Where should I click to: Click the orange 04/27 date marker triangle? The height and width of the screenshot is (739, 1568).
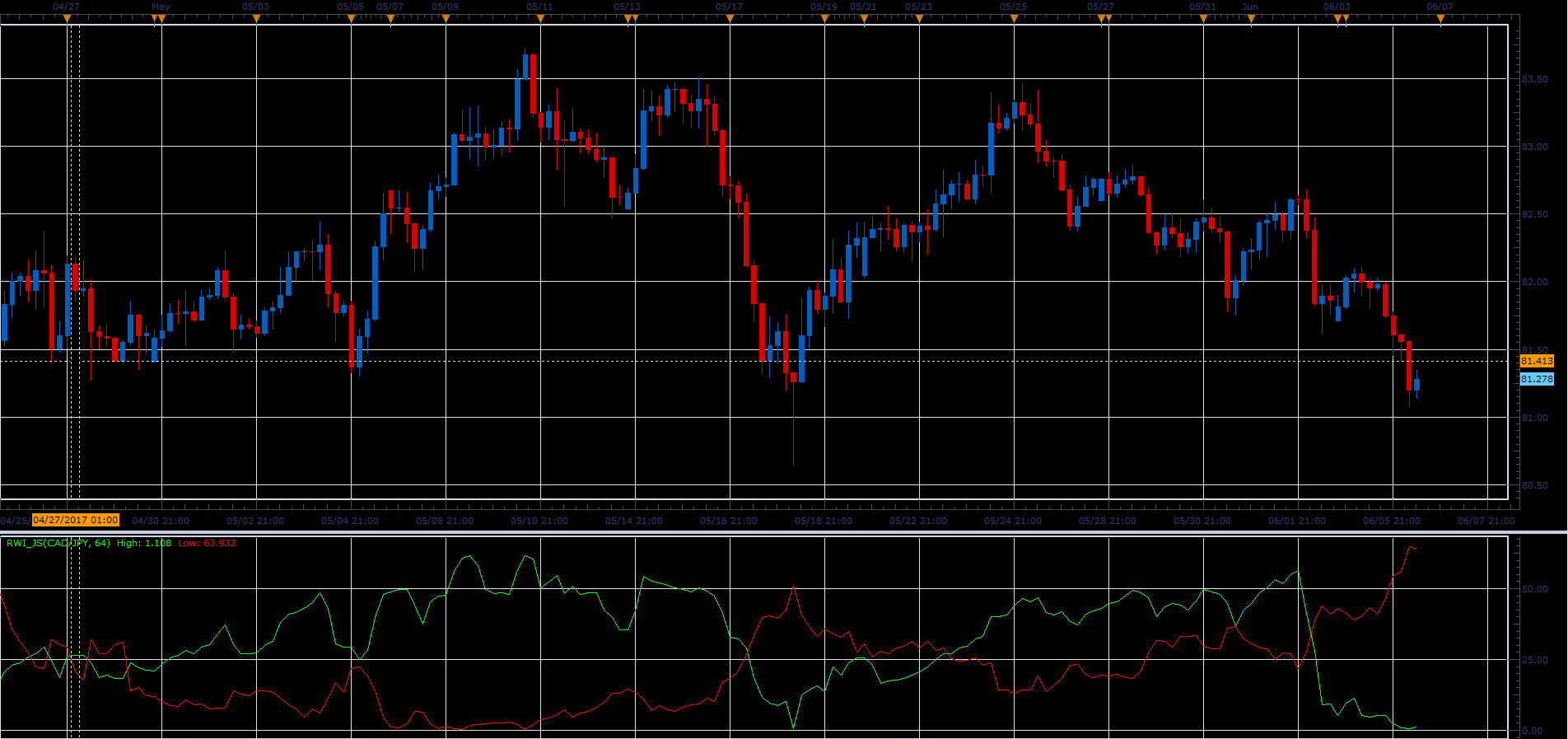point(67,18)
